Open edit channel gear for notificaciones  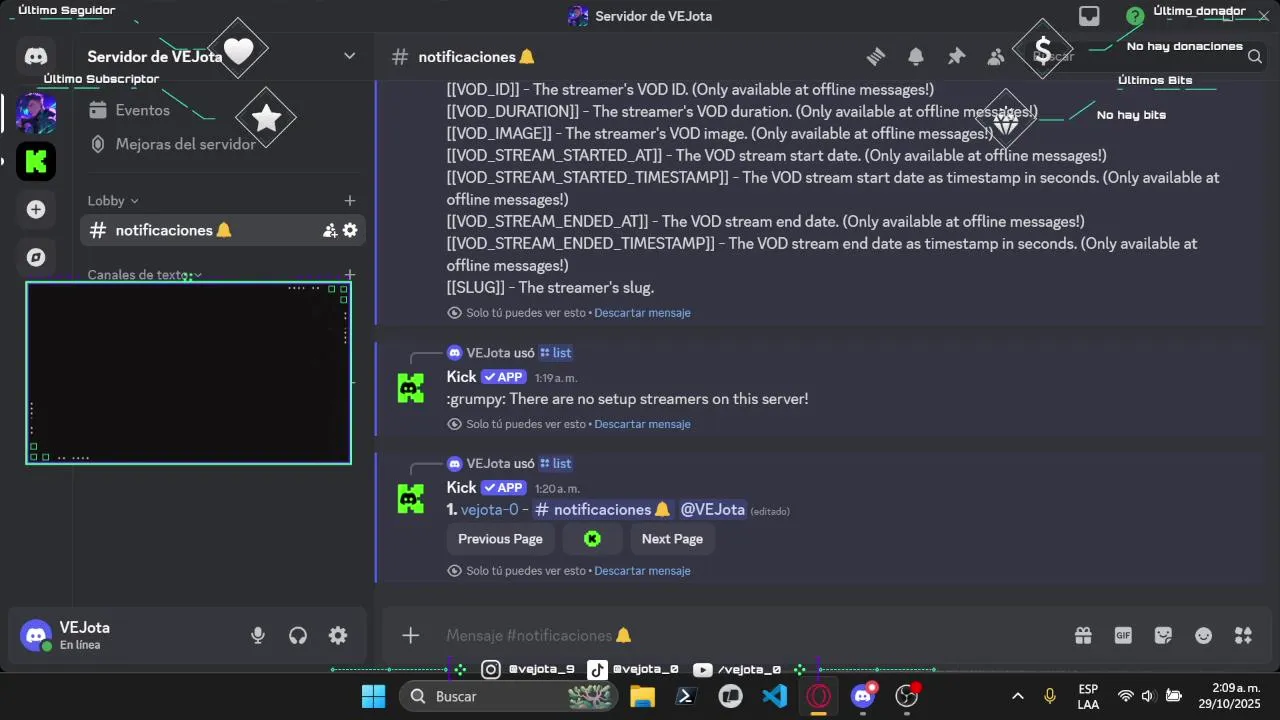(x=350, y=230)
